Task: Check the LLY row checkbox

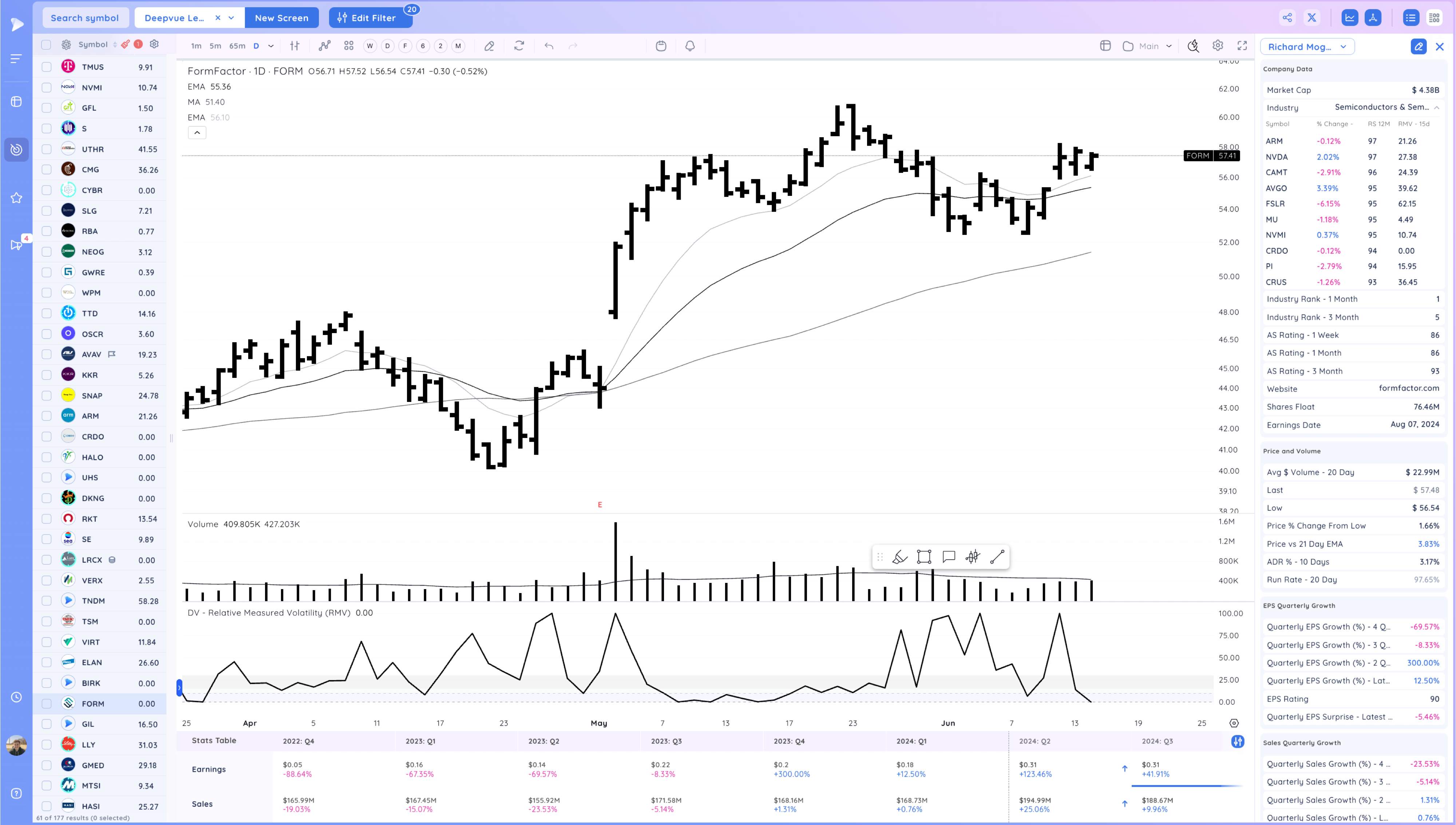Action: (47, 745)
